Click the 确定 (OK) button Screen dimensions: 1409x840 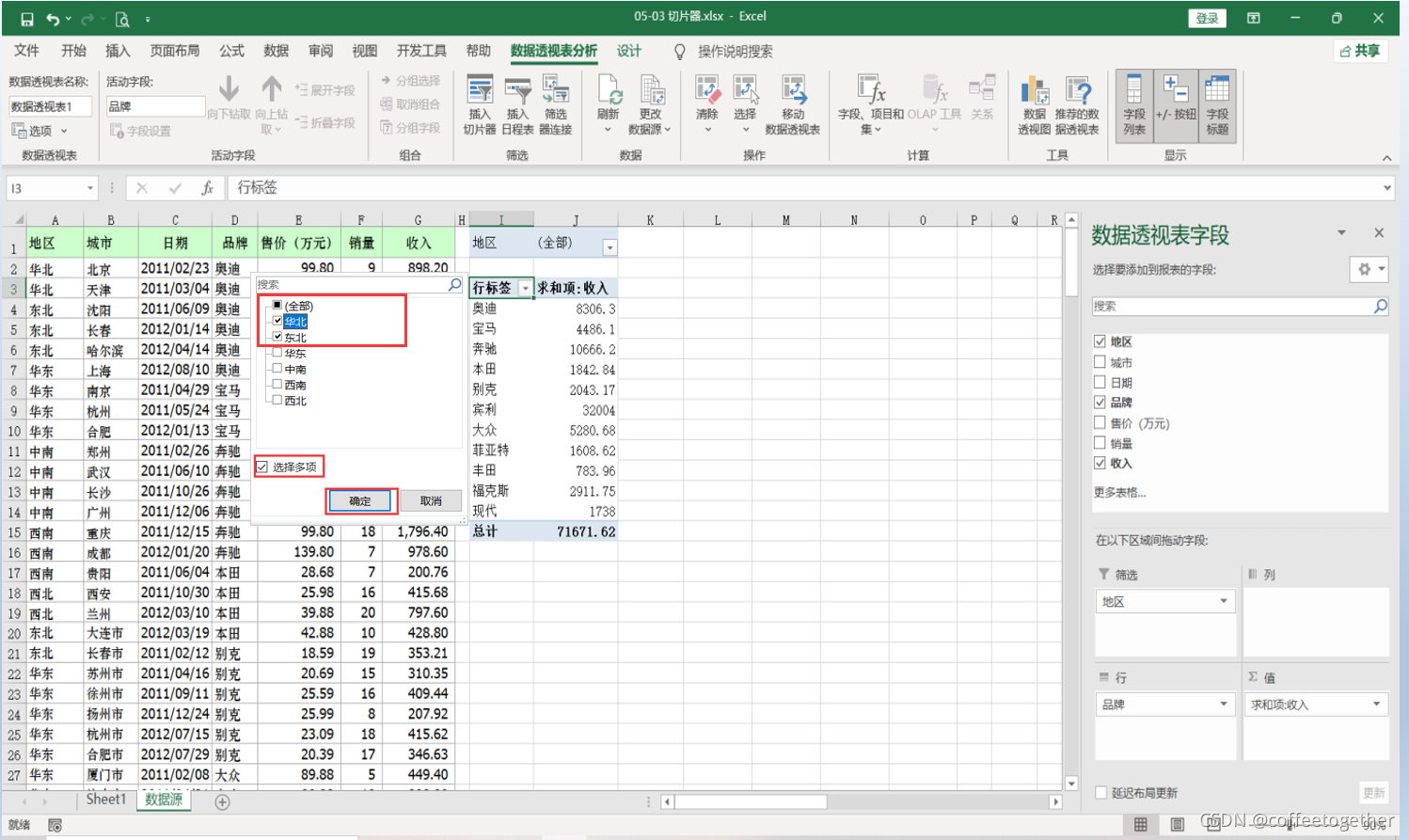[x=361, y=500]
